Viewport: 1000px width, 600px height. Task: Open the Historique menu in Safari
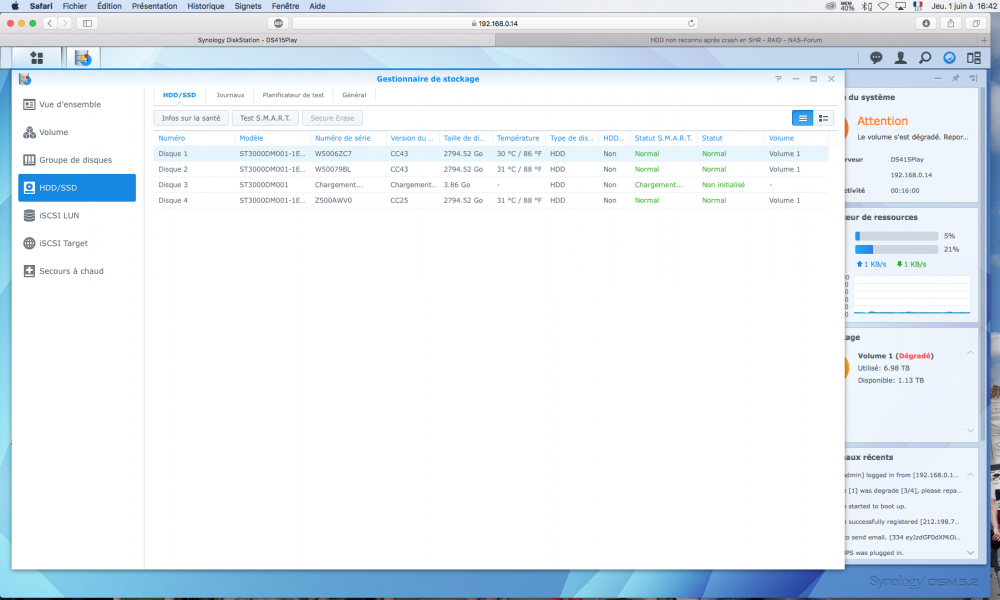coord(205,6)
